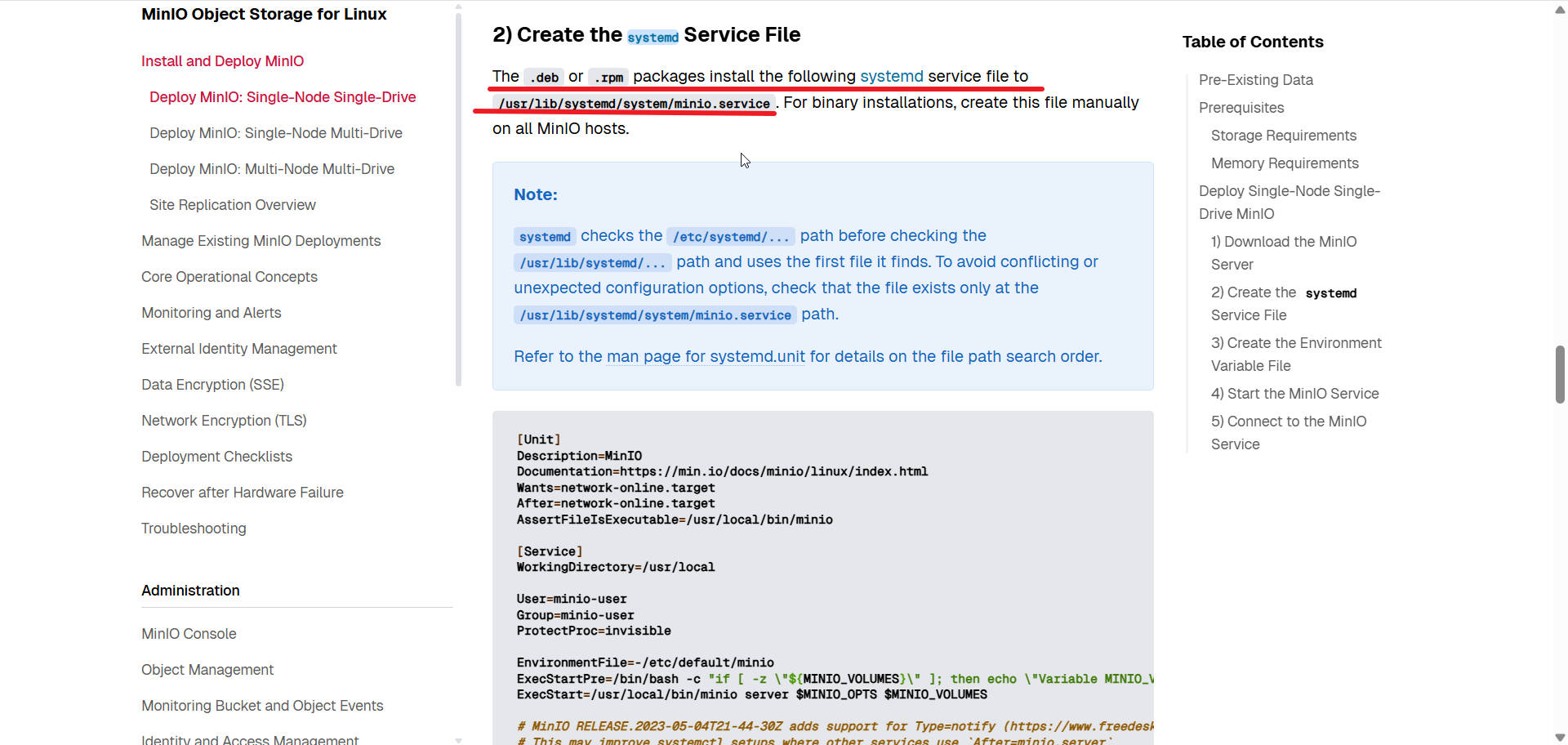Viewport: 1568px width, 745px height.
Task: Click the Group=minio-user line
Action: (x=575, y=615)
